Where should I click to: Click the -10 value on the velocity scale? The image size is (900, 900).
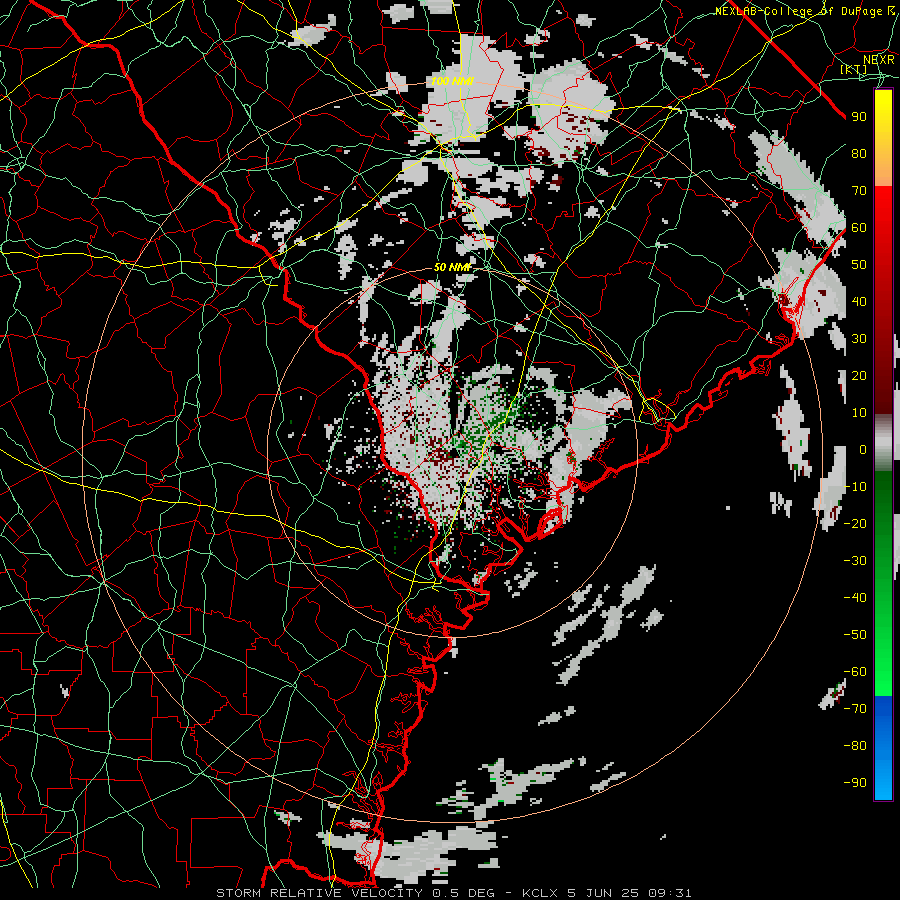[855, 487]
